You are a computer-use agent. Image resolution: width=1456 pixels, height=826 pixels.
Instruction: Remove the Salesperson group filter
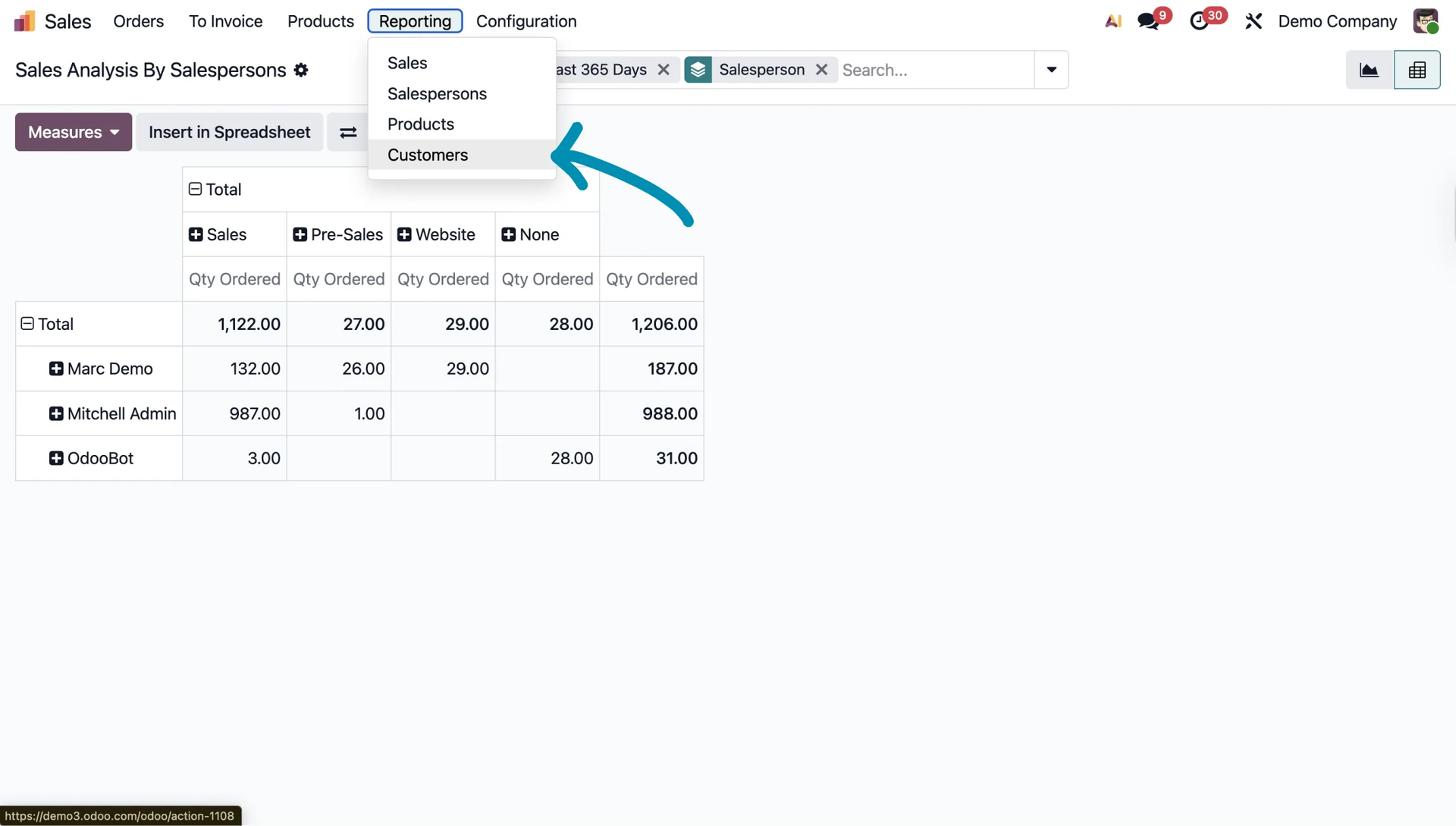click(821, 70)
